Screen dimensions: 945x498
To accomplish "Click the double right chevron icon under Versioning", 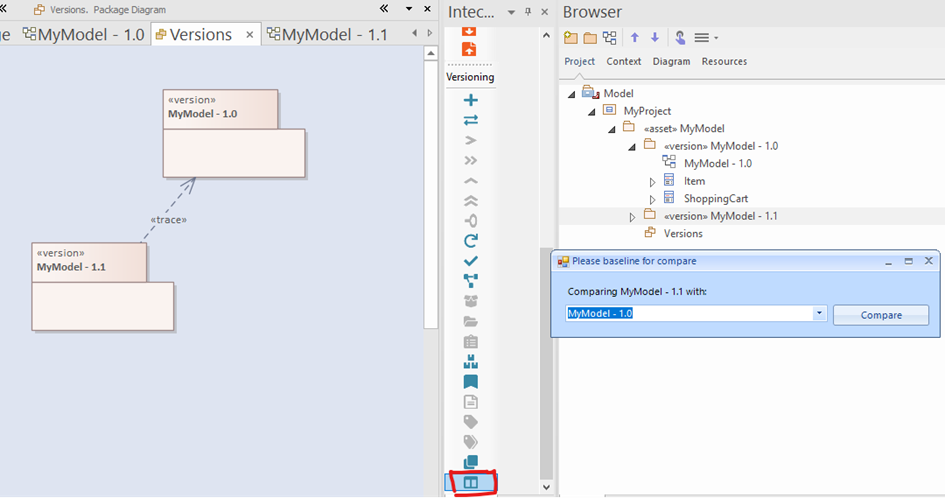I will pos(471,160).
